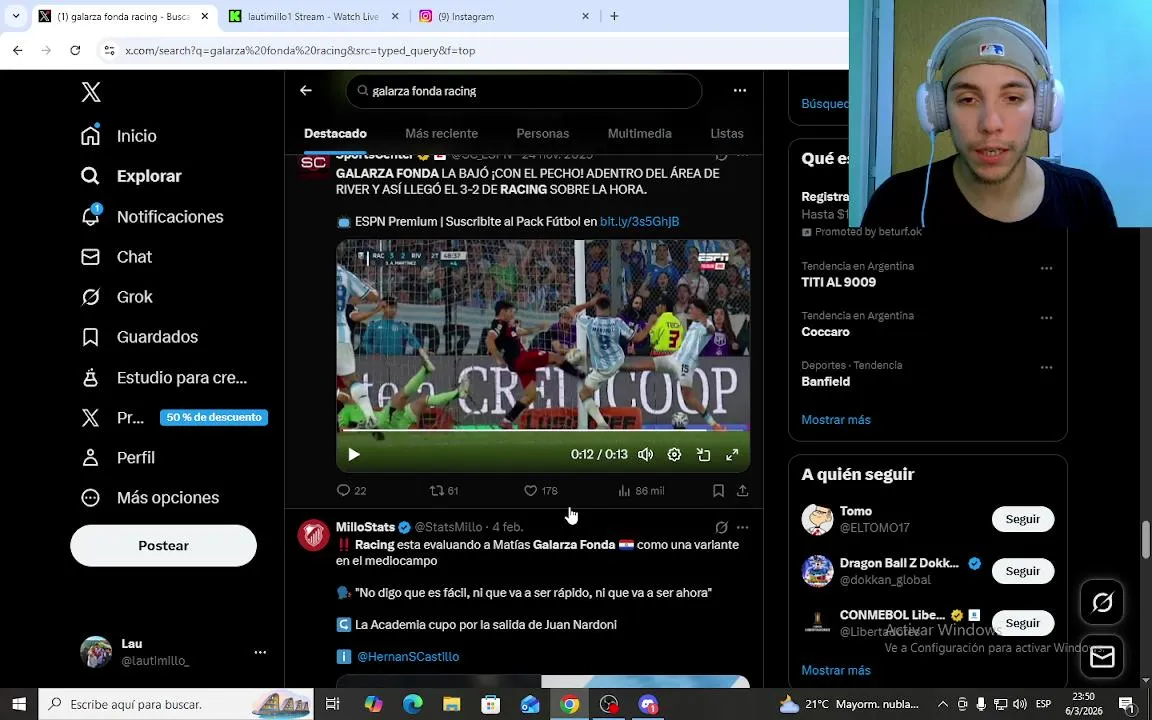Open search options three-dot menu
This screenshot has width=1152, height=720.
pyautogui.click(x=740, y=90)
